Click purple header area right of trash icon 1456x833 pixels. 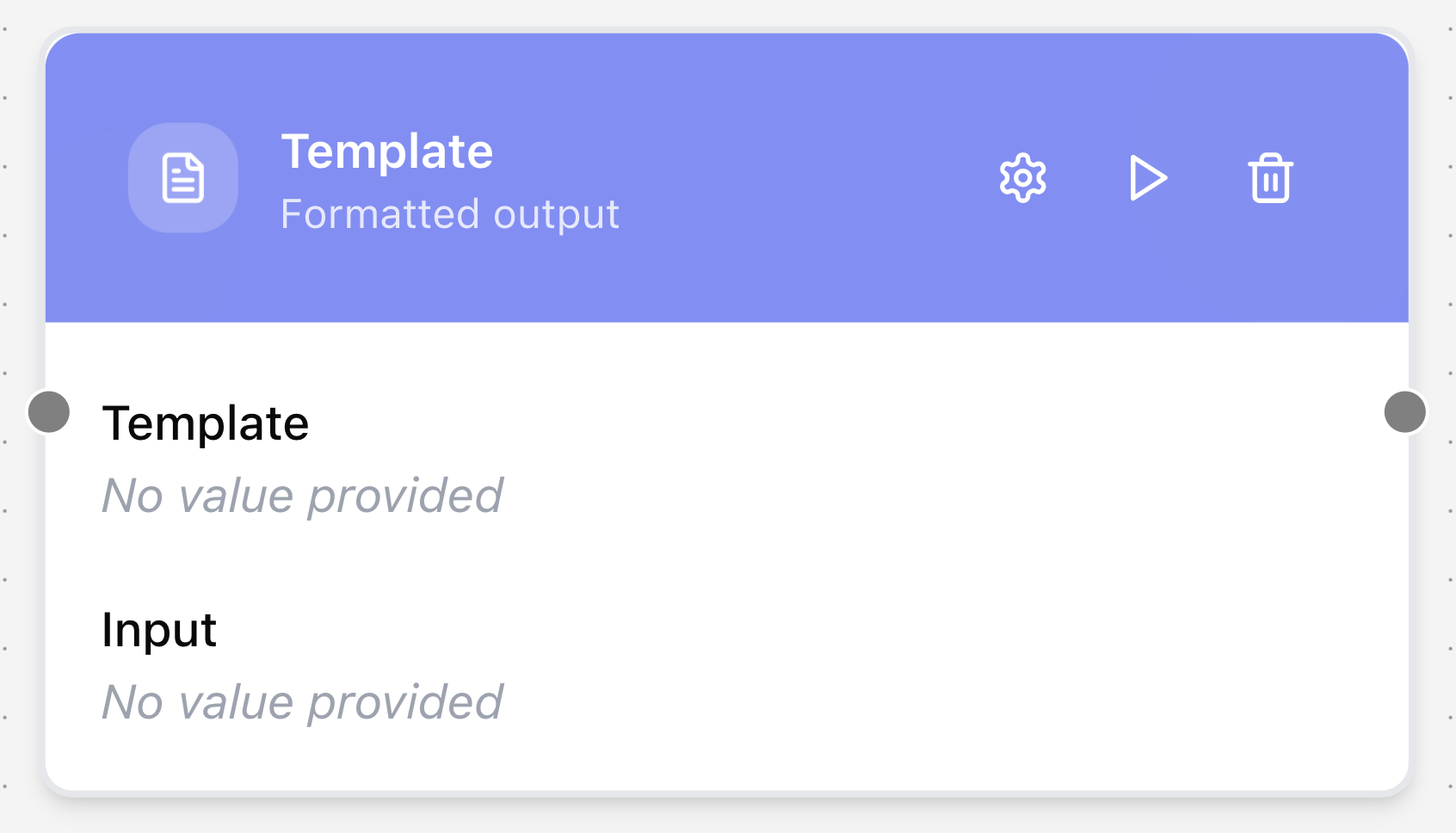point(1355,178)
